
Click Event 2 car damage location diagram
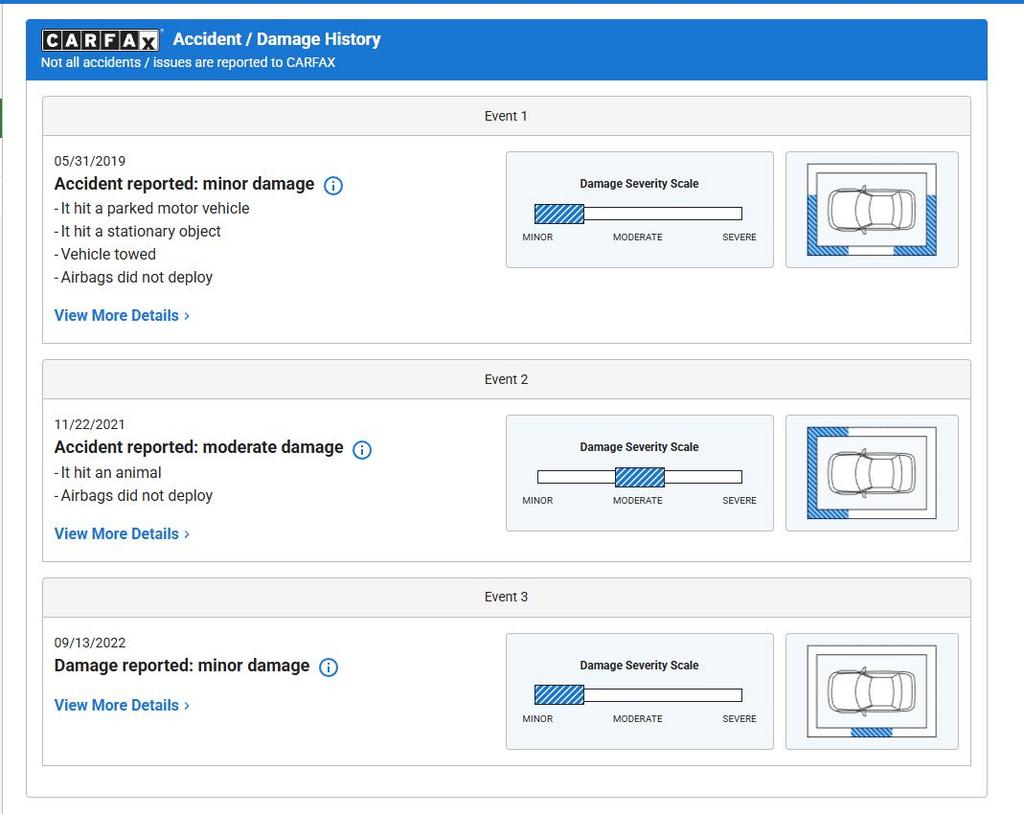point(871,473)
